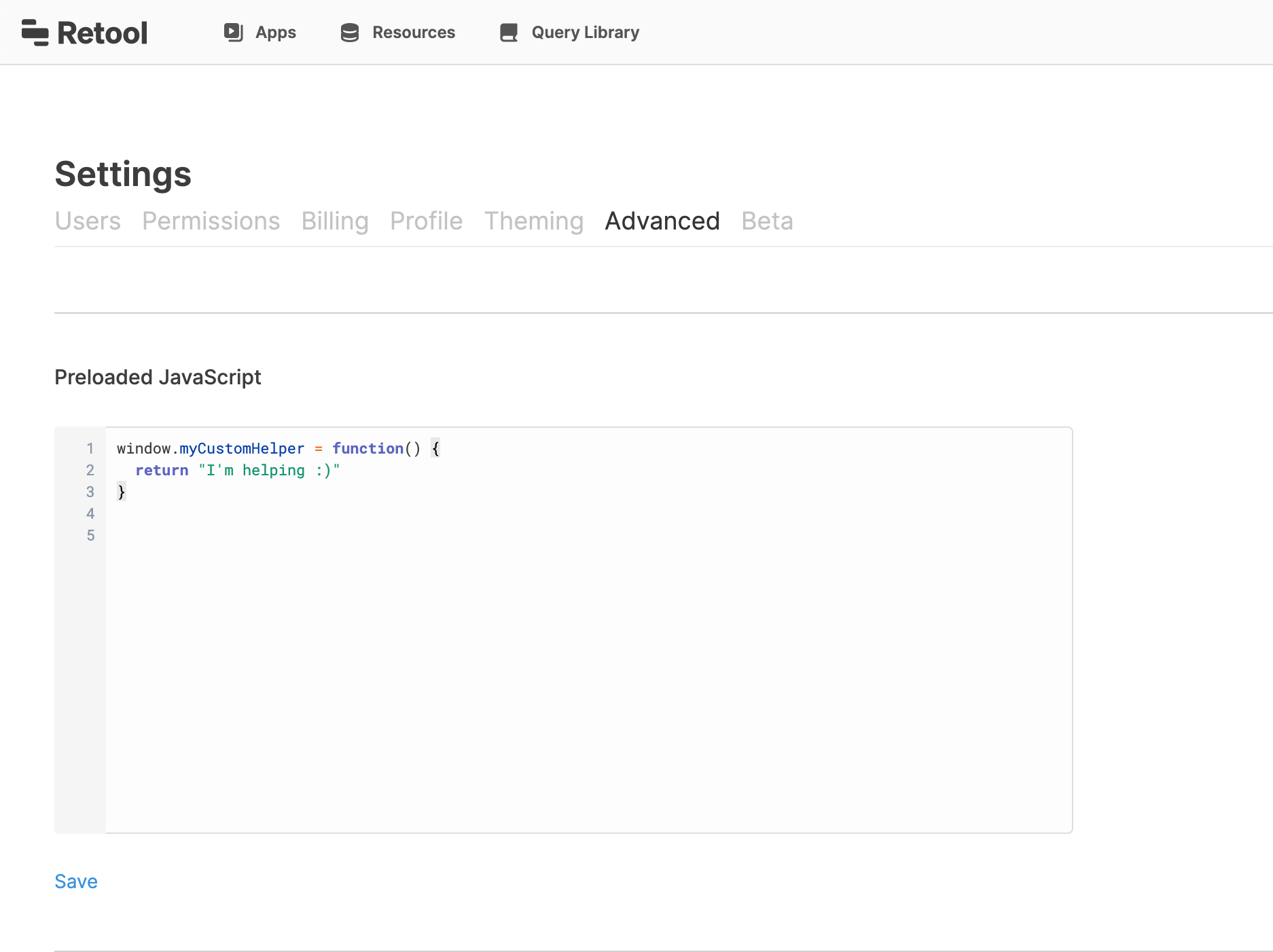The image size is (1273, 952).
Task: Click line number 1 in gutter
Action: (90, 448)
